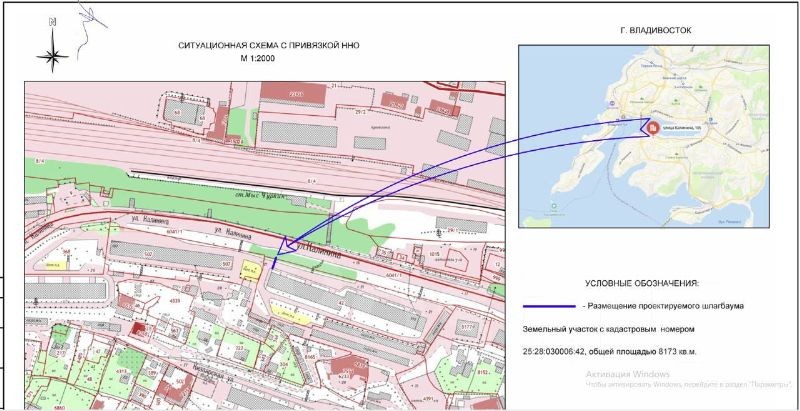Screen dimensions: 800x411
Task: Click the 'Г. ВЛАДИВОСТОК' heading
Action: [x=655, y=31]
